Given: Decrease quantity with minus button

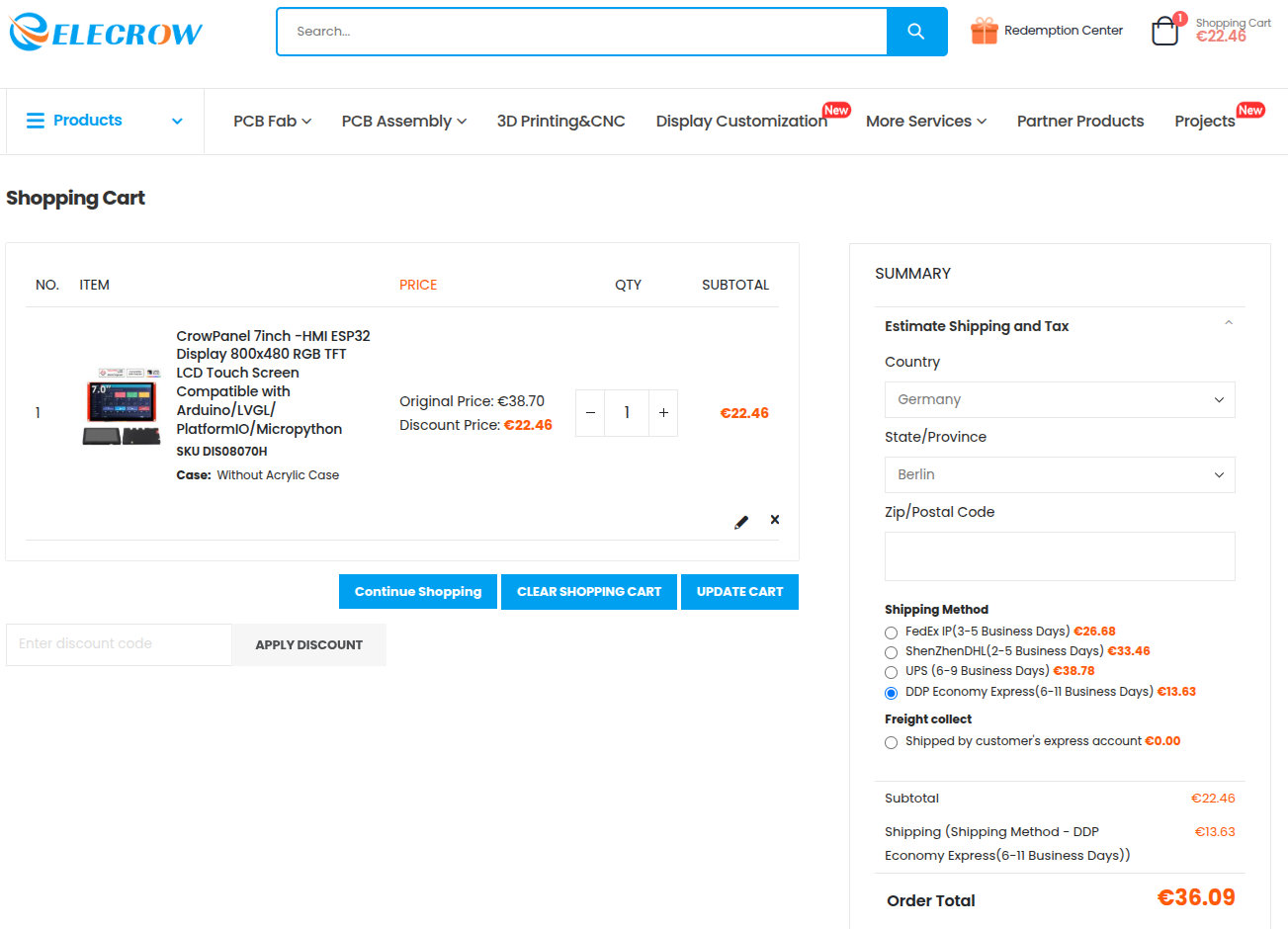Looking at the screenshot, I should pyautogui.click(x=590, y=413).
